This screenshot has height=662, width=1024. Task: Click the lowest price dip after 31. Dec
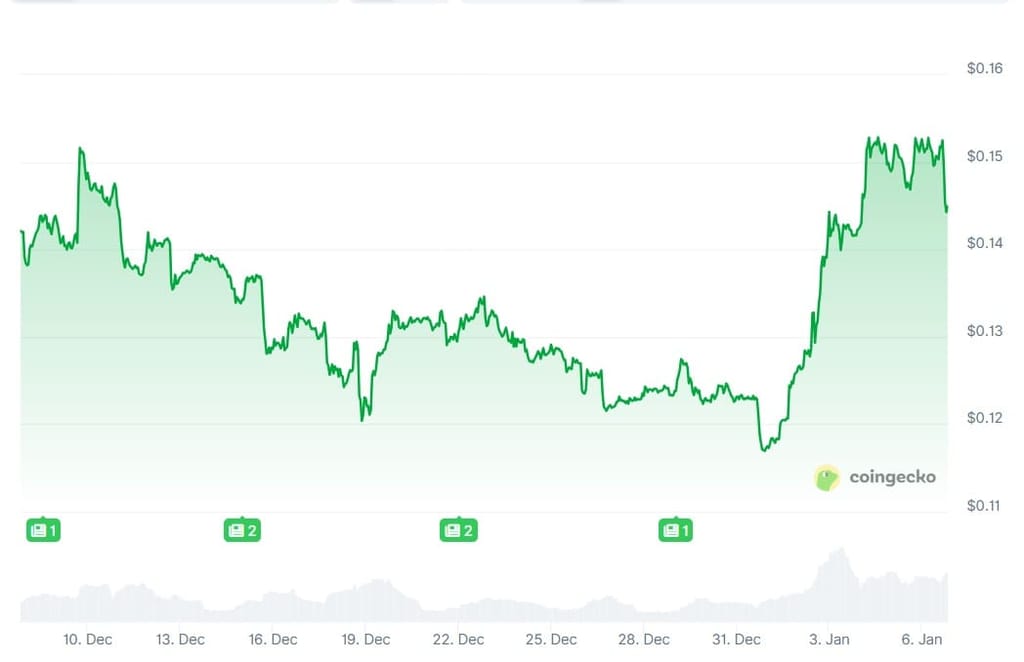point(764,449)
